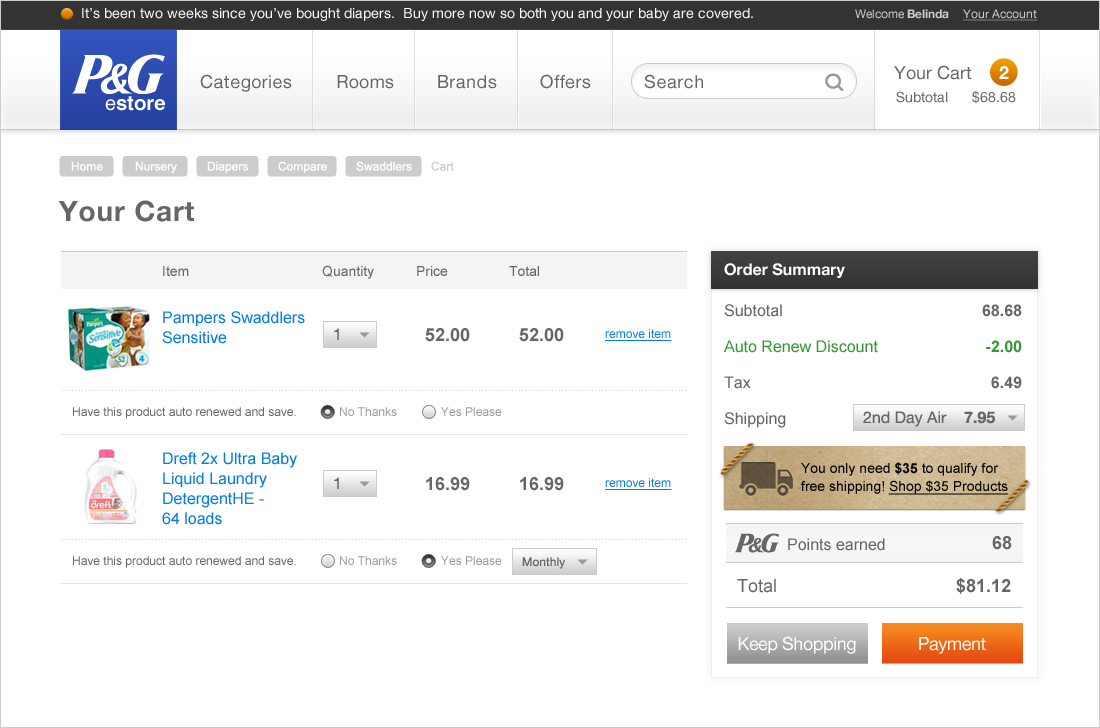Go to Nursery breadcrumb

coord(155,166)
